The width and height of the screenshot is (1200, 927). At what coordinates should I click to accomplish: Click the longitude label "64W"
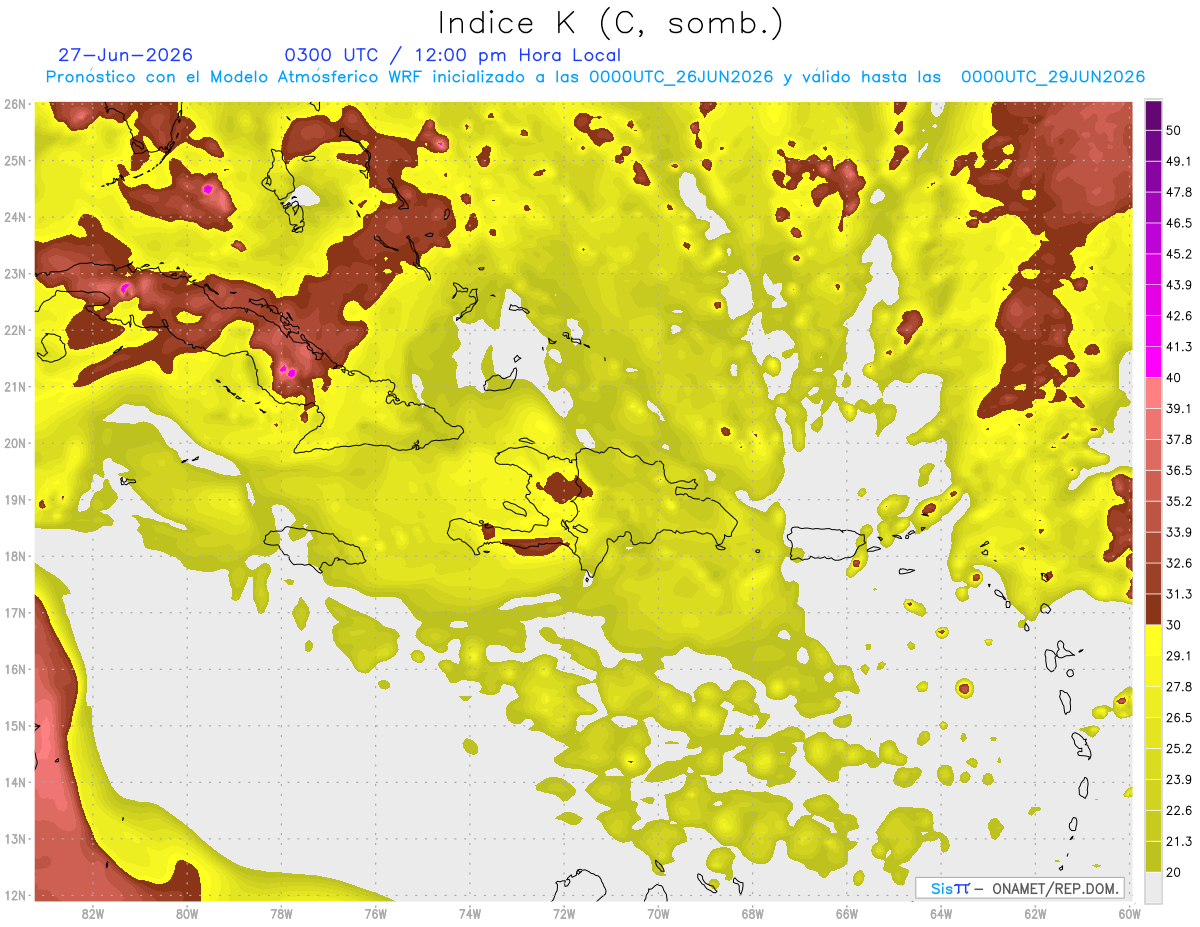pos(940,913)
